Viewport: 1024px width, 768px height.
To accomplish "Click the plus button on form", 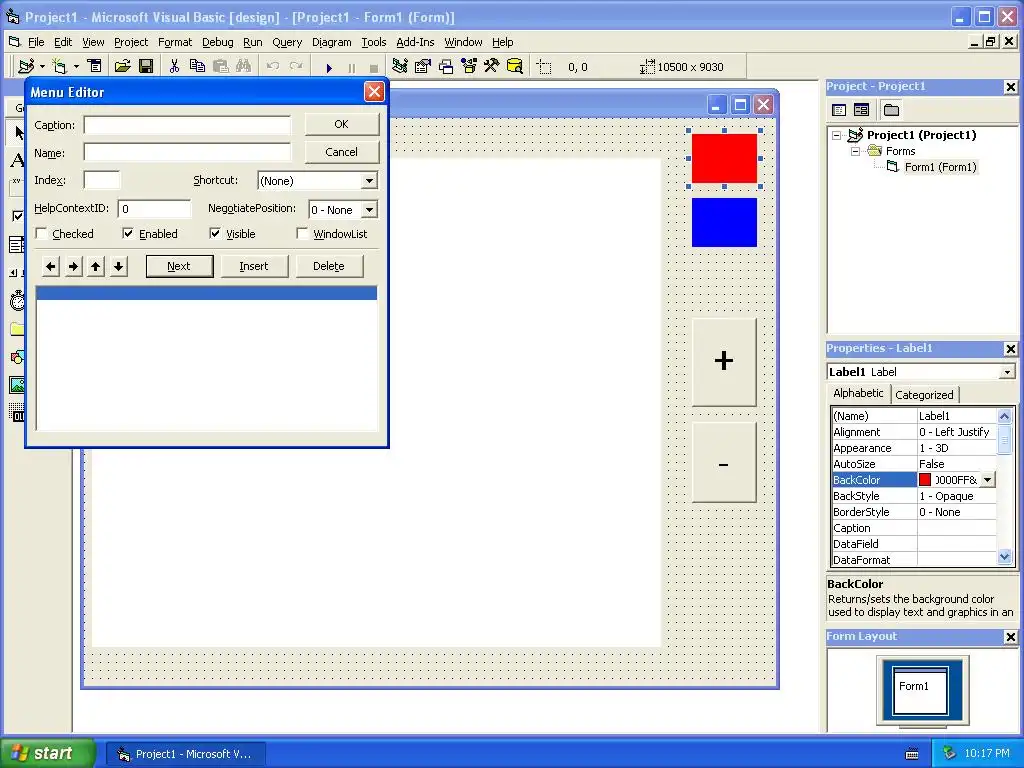I will pos(724,362).
